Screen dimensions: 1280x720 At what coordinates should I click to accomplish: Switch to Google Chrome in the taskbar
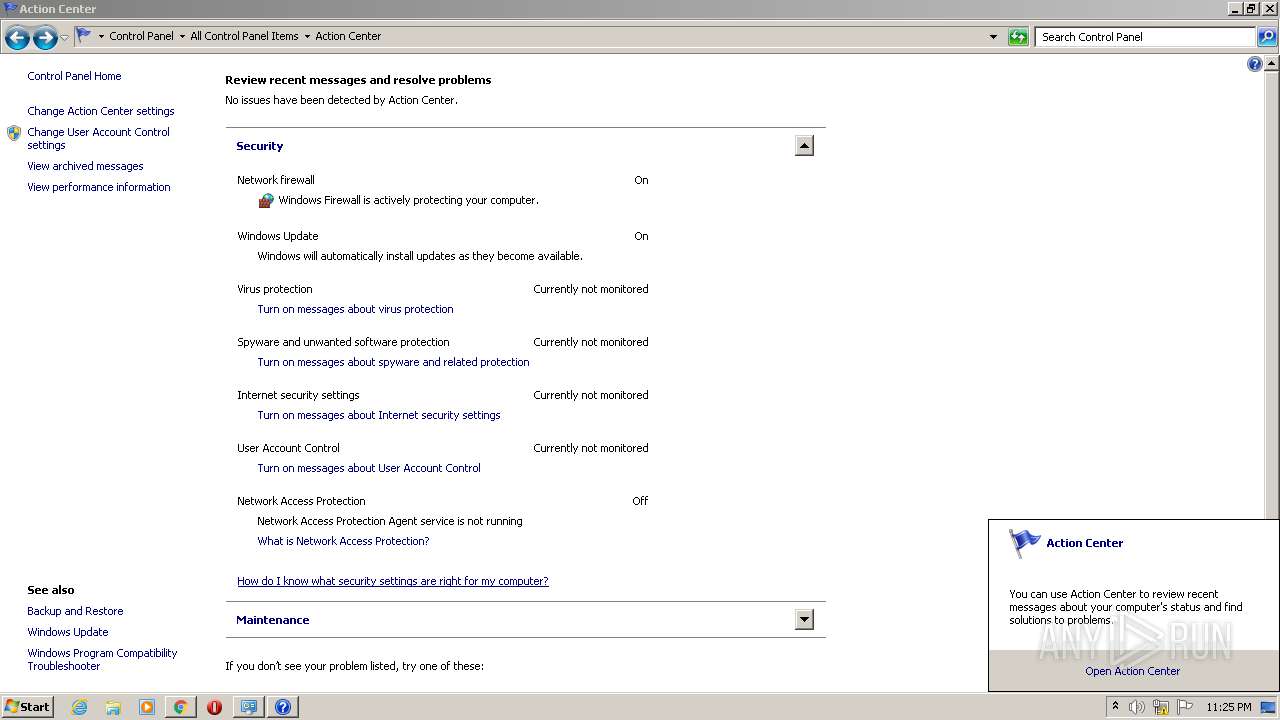point(180,707)
